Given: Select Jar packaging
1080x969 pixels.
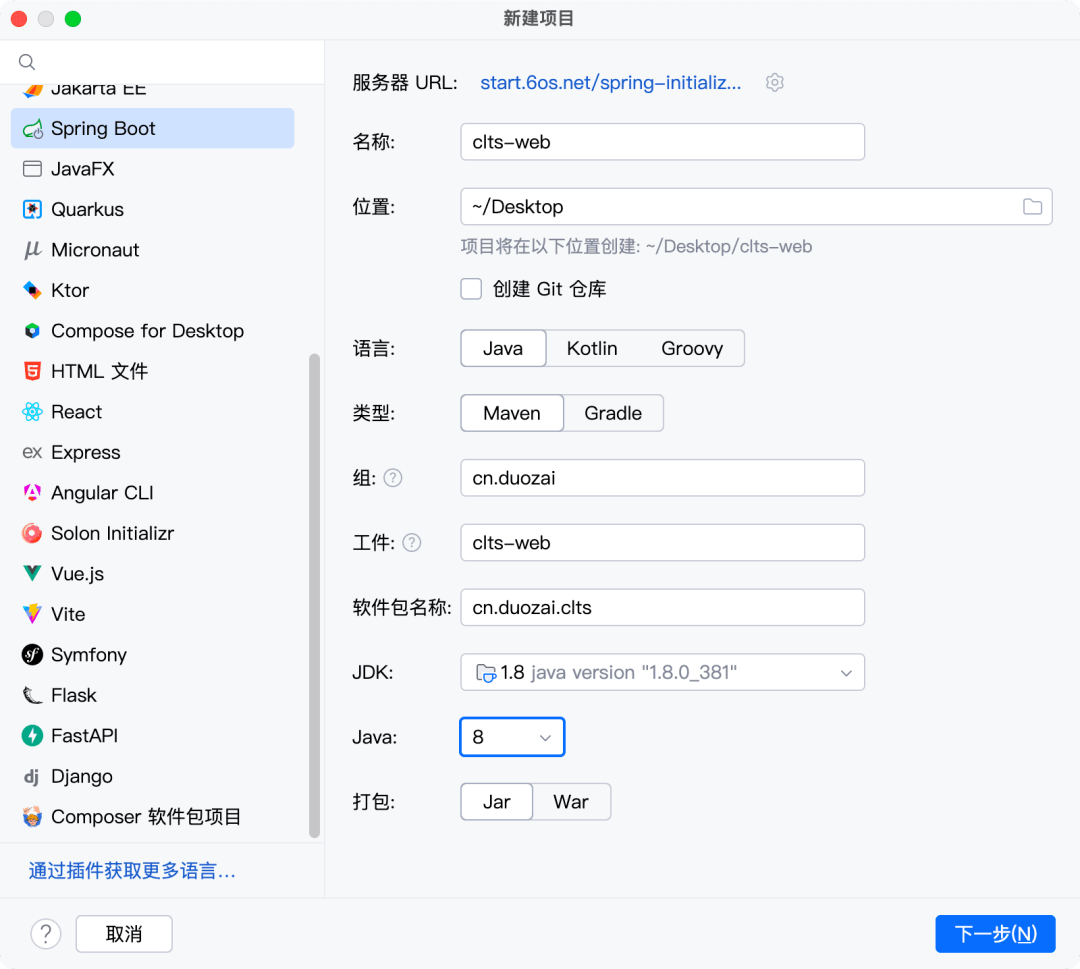Looking at the screenshot, I should pyautogui.click(x=497, y=802).
